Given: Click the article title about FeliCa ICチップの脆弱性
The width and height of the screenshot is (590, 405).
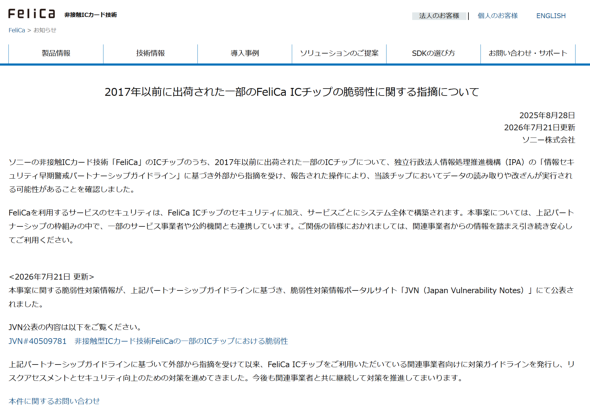Looking at the screenshot, I should pyautogui.click(x=292, y=92).
